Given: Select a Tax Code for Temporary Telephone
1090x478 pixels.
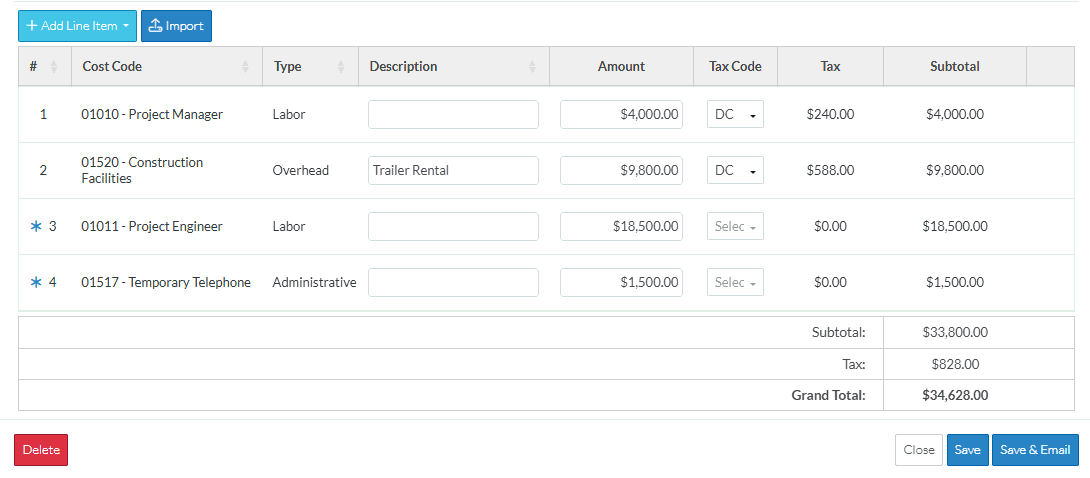Looking at the screenshot, I should (735, 283).
